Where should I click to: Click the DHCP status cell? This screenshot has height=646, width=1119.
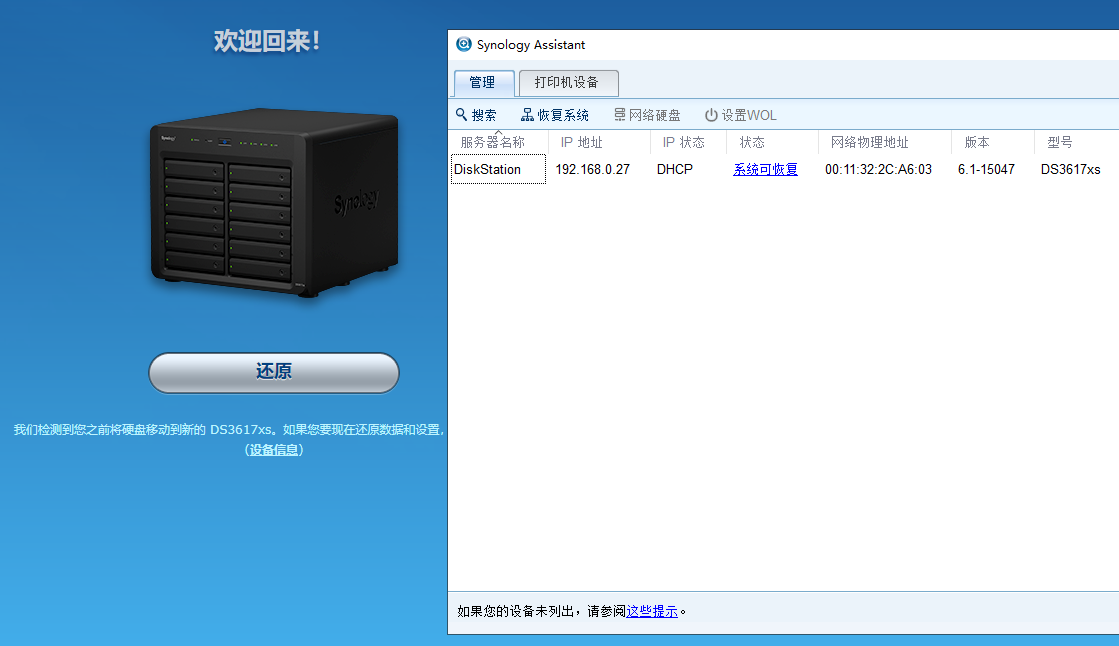click(674, 169)
